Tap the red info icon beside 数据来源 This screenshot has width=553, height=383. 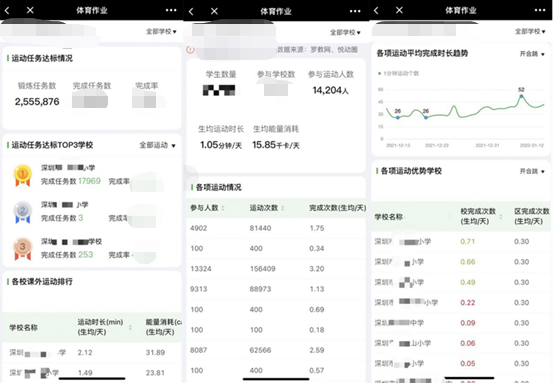click(190, 50)
